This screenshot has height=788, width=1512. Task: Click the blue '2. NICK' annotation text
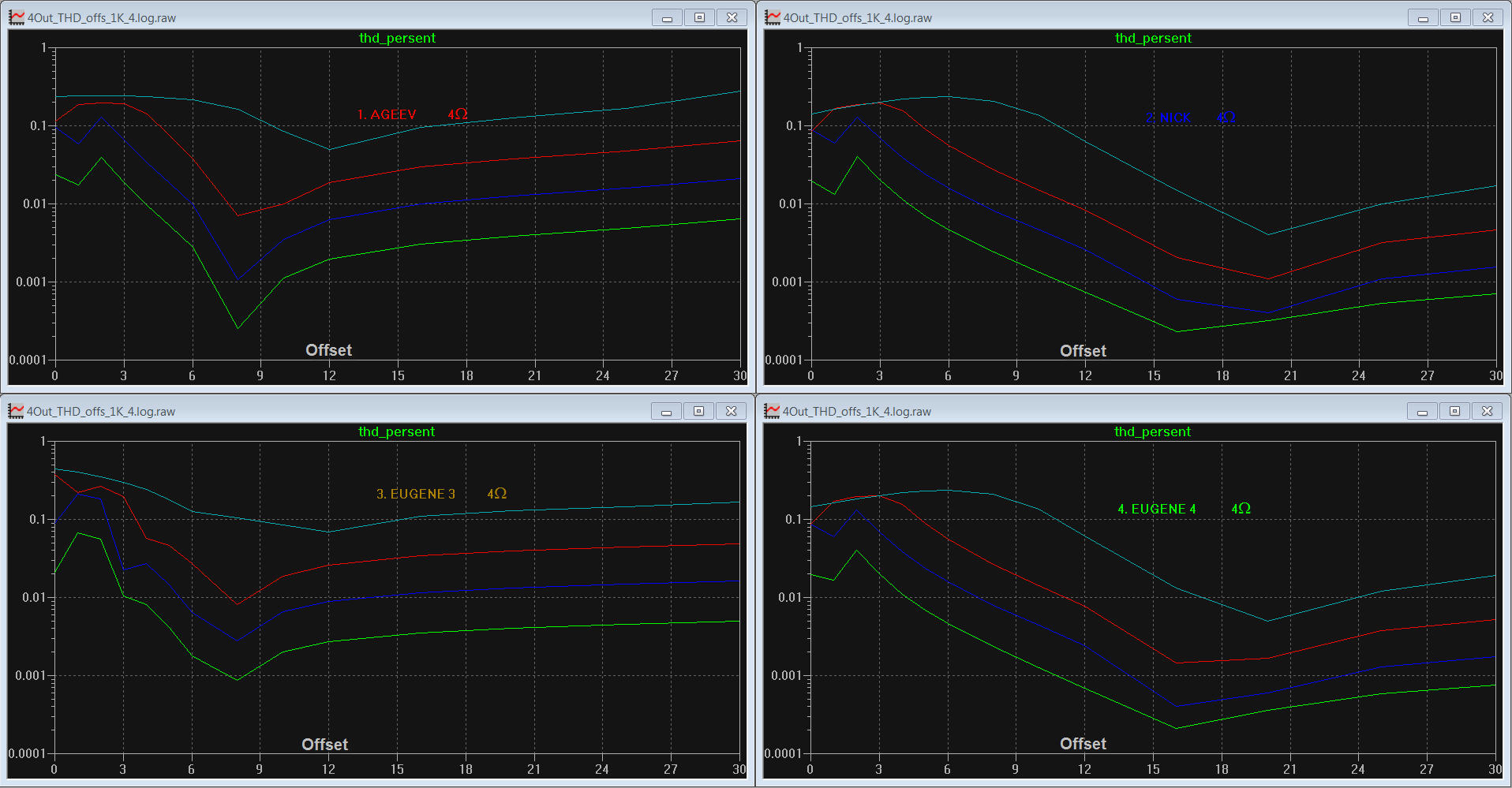tap(1168, 118)
